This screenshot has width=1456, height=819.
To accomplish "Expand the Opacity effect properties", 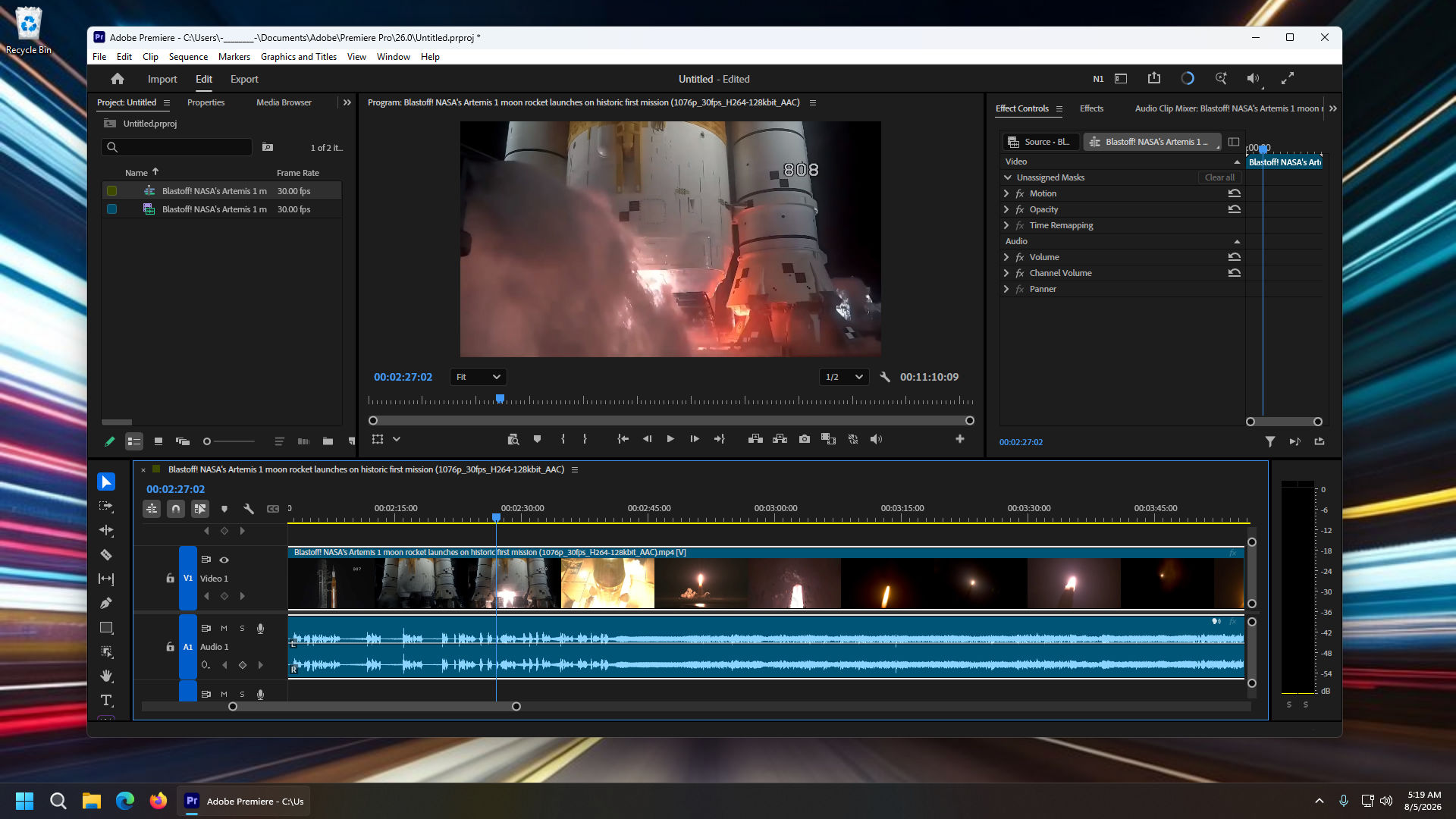I will 1006,209.
